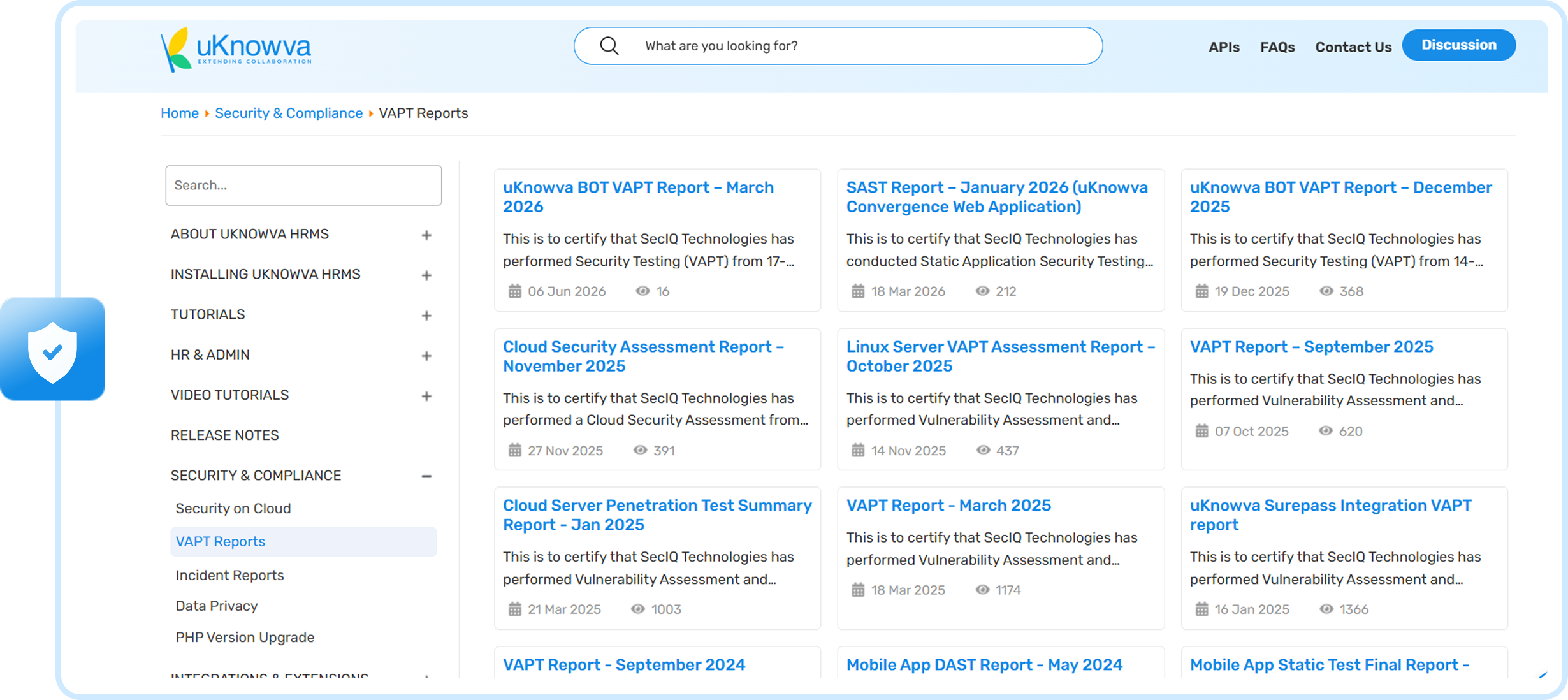Click the 'What are you looking for?' search field
The width and height of the screenshot is (1568, 700).
838,46
